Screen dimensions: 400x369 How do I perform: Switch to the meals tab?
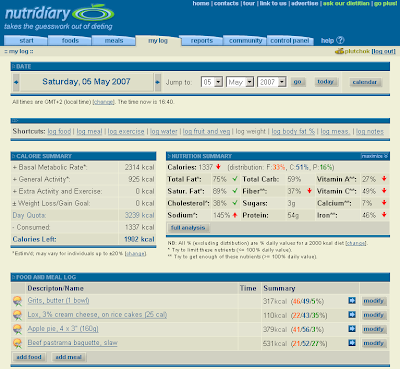(114, 41)
